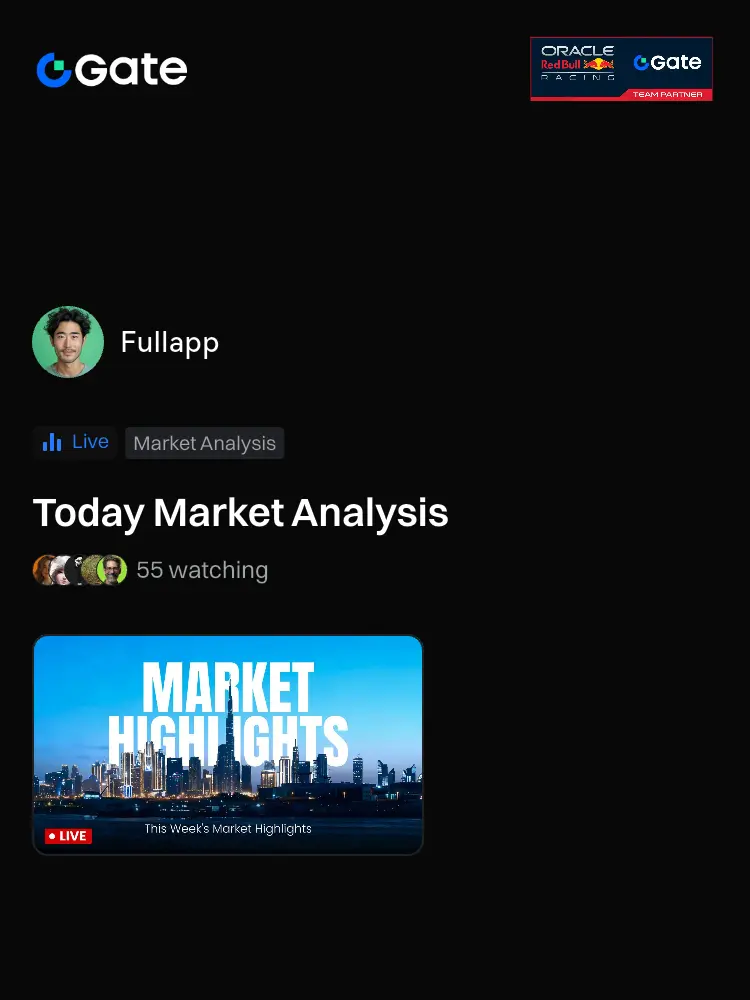Click the red LIVE badge on thumbnail

coord(68,836)
